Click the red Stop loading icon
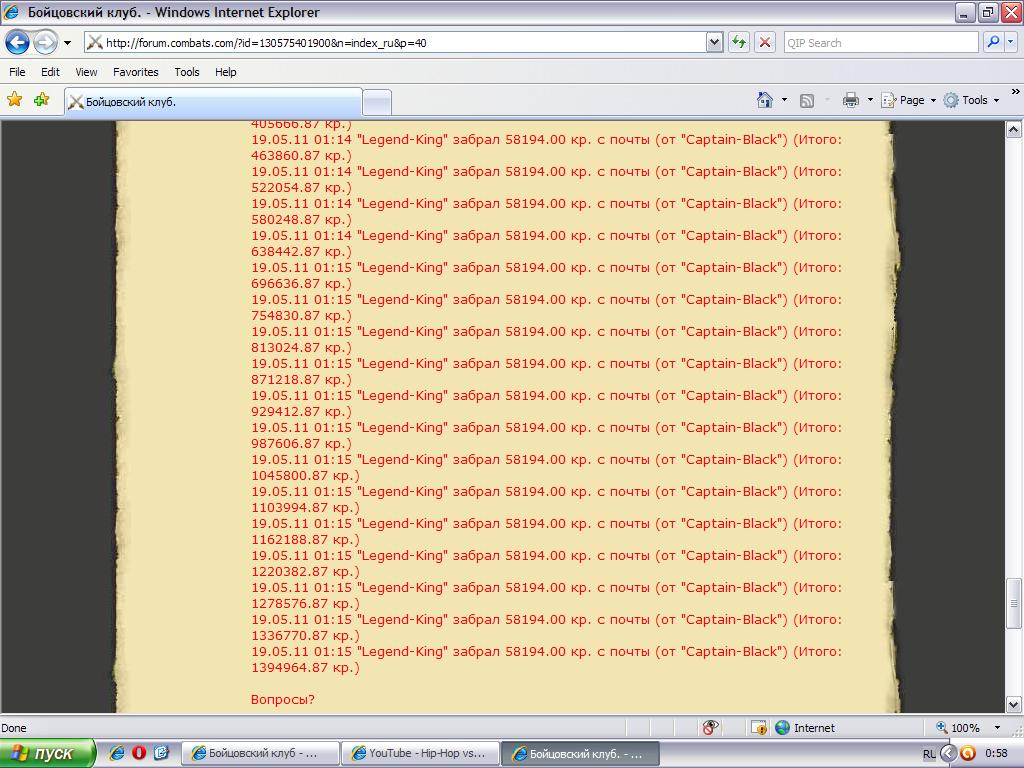 click(x=765, y=43)
